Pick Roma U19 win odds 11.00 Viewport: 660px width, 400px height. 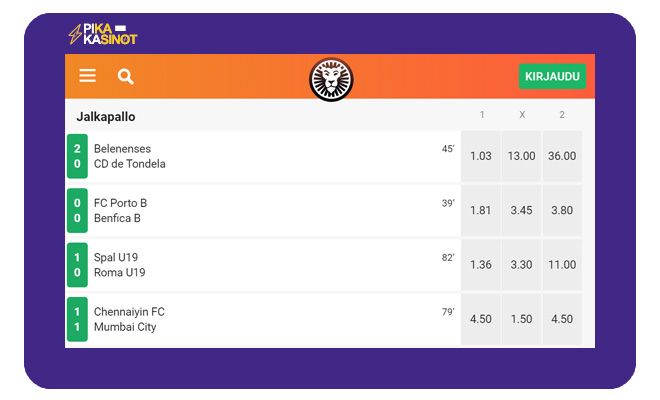(x=562, y=265)
